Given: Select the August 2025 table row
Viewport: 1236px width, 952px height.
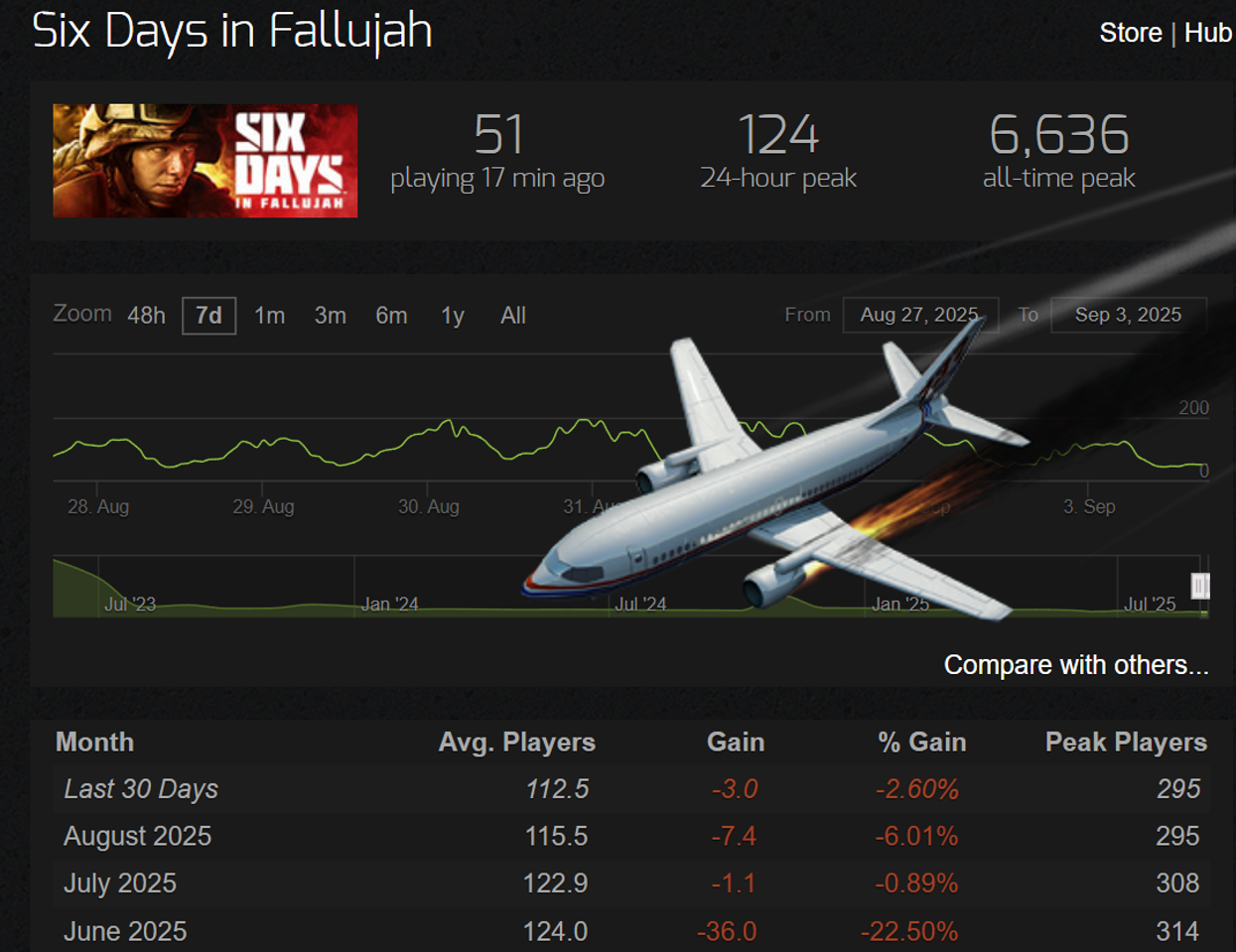Looking at the screenshot, I should pos(631,836).
